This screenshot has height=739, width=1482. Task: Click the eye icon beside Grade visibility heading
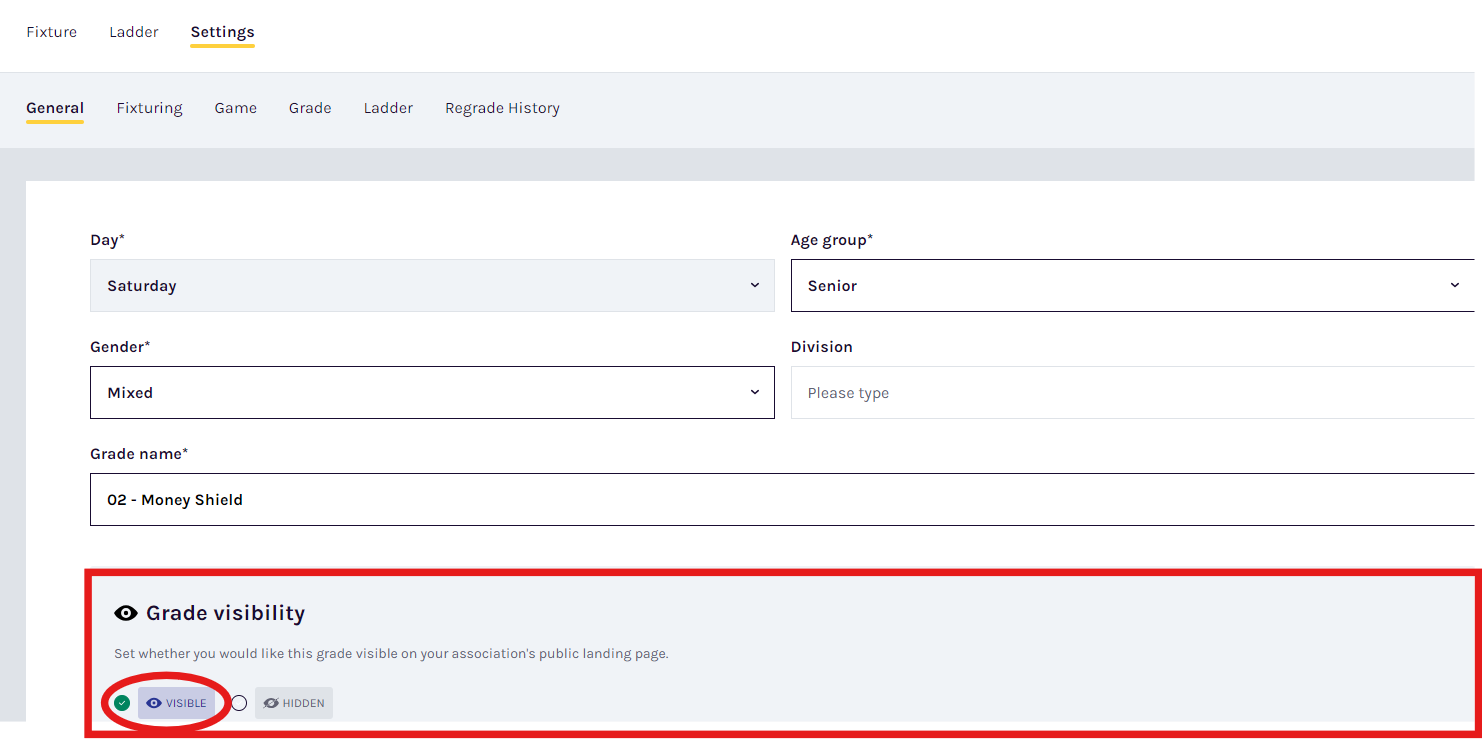(x=124, y=612)
